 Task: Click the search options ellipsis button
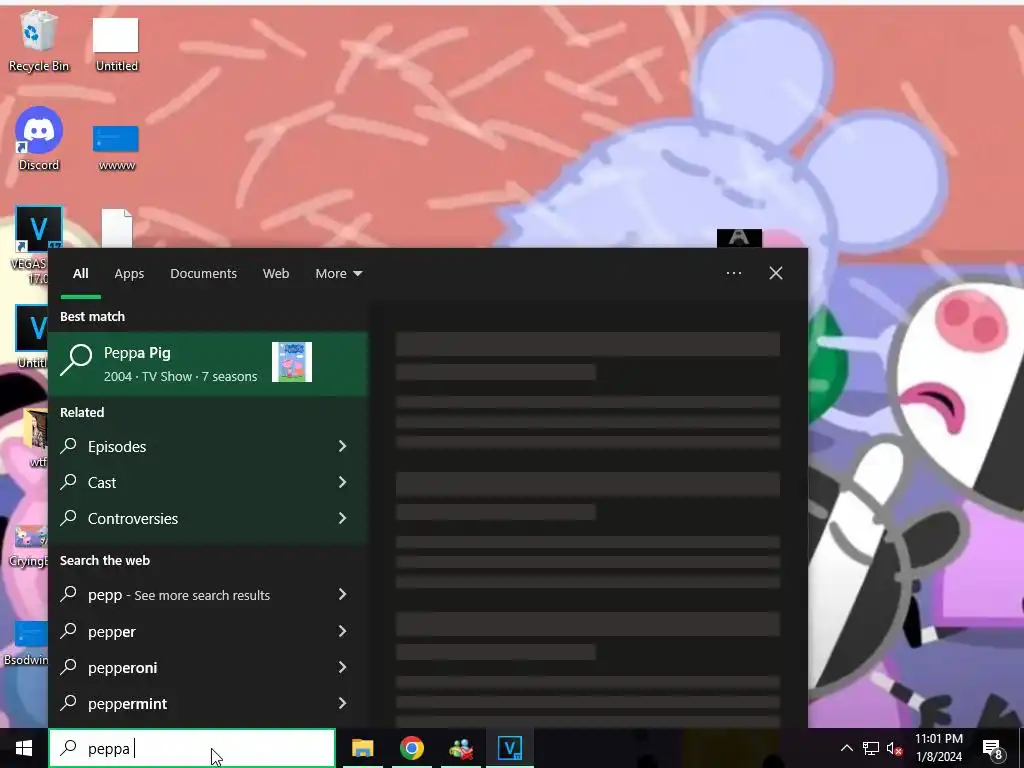pos(733,273)
